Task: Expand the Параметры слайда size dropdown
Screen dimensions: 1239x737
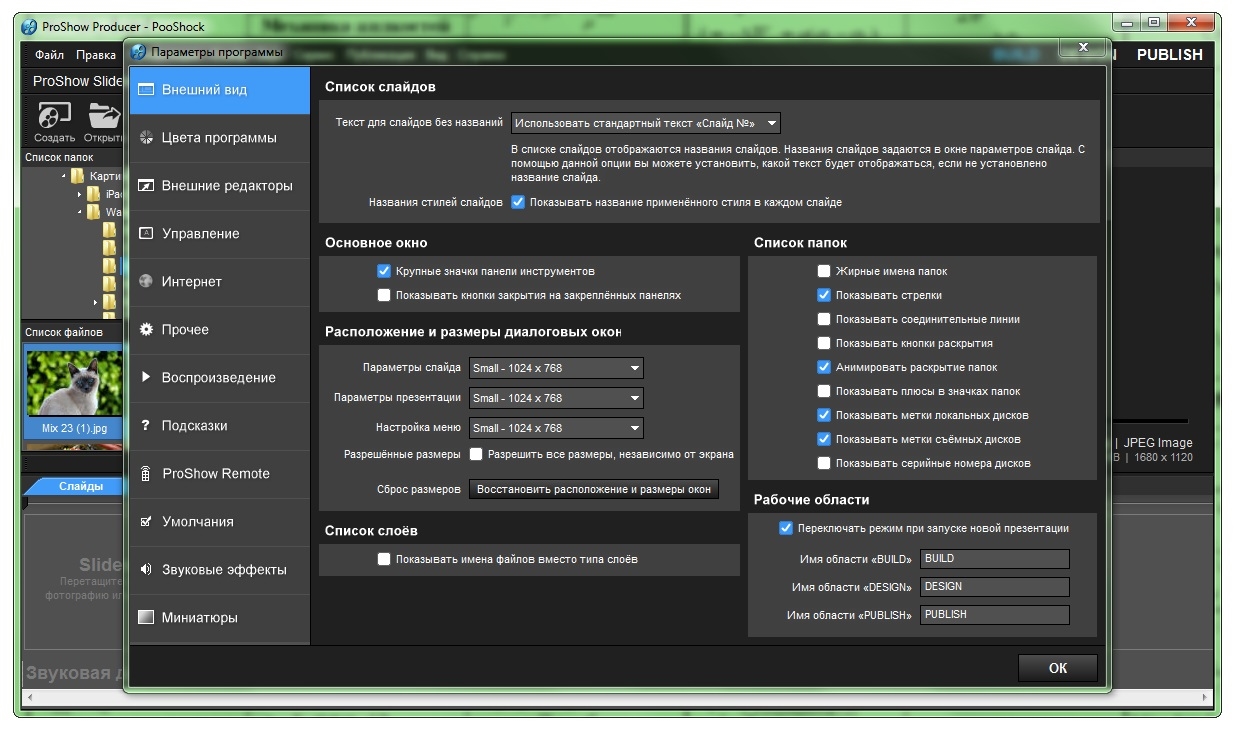Action: [x=556, y=368]
